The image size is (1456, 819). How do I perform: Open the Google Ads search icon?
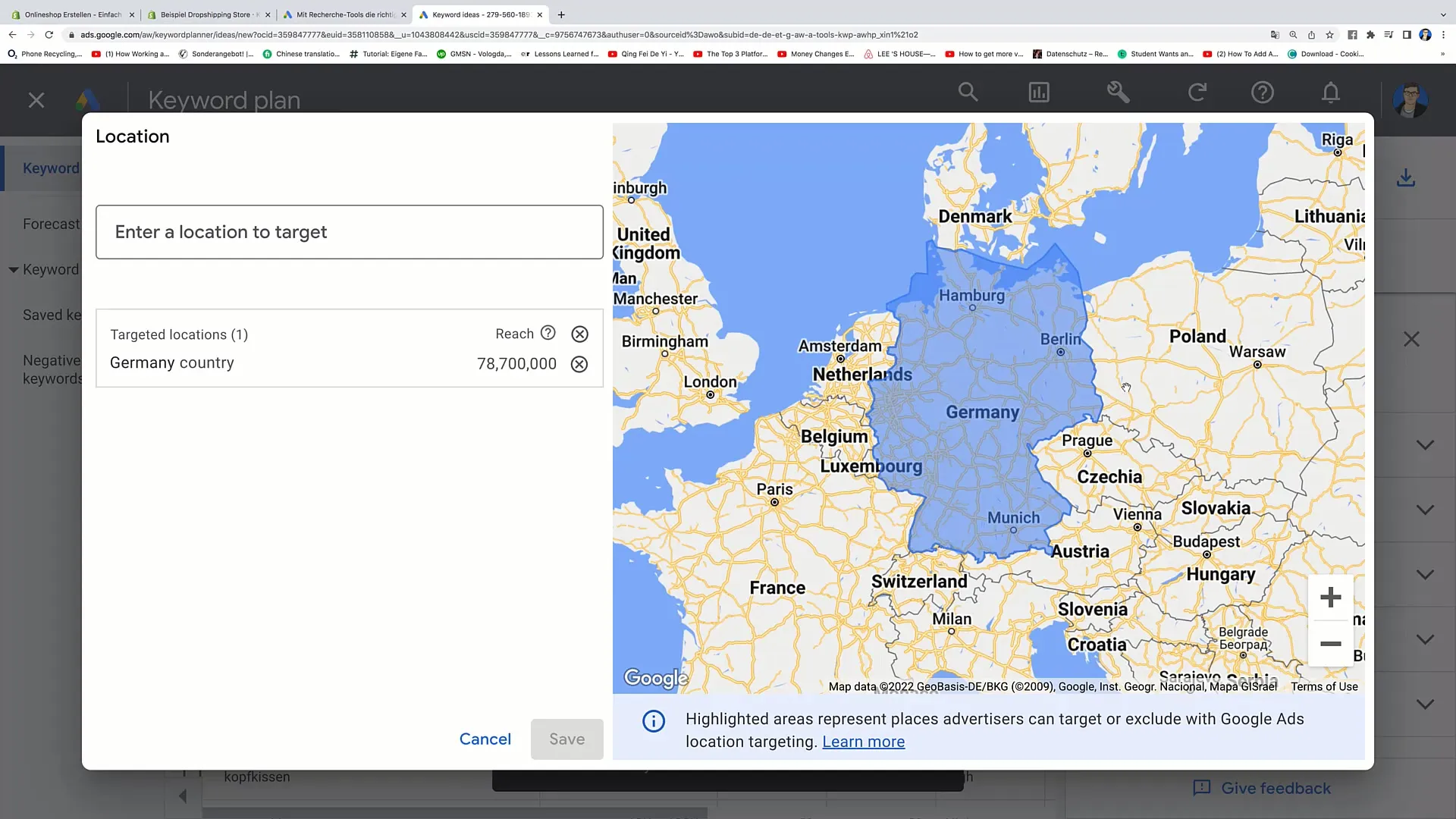pos(968,93)
